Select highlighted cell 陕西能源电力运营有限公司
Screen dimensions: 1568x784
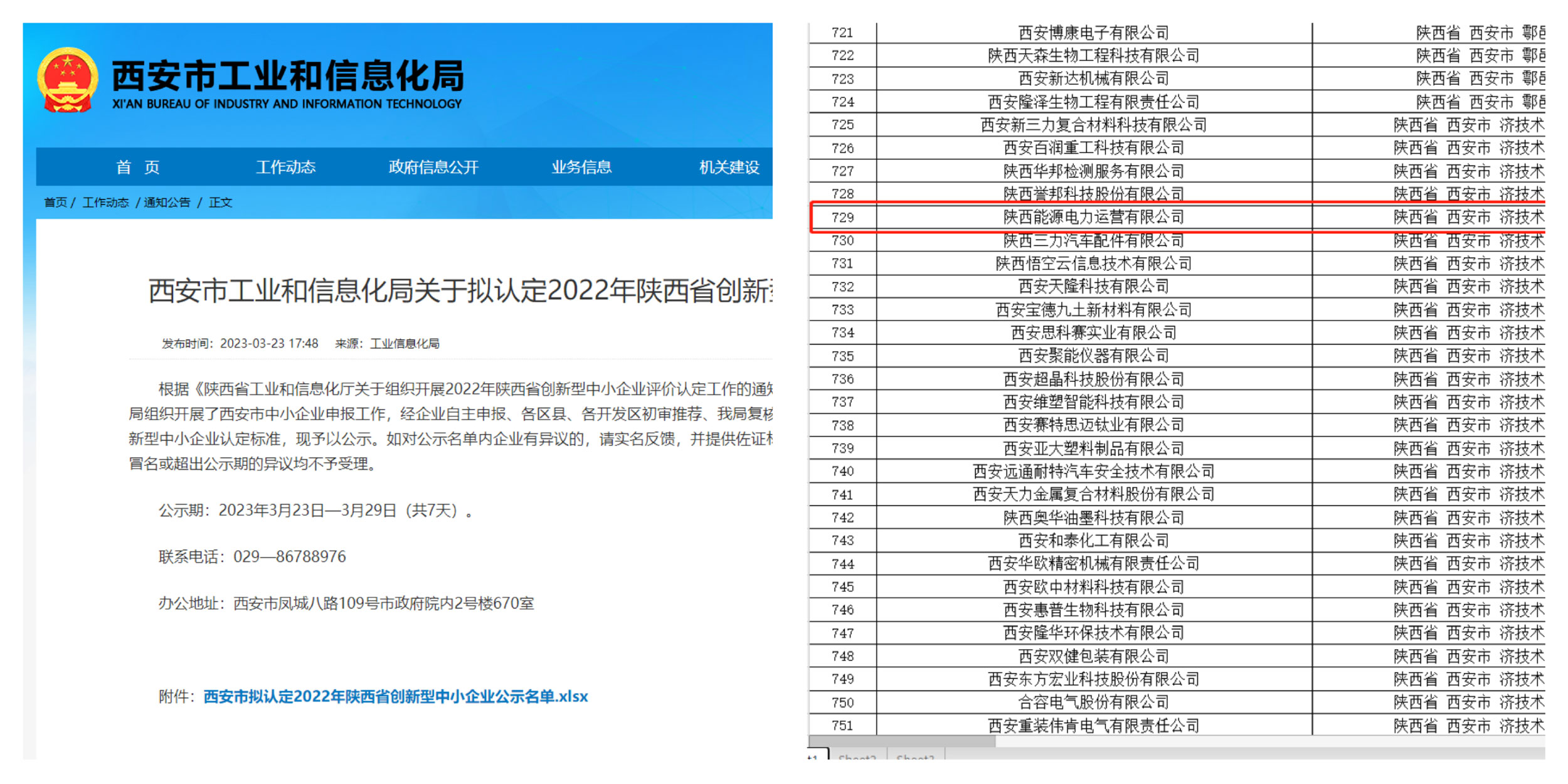pyautogui.click(x=1093, y=217)
